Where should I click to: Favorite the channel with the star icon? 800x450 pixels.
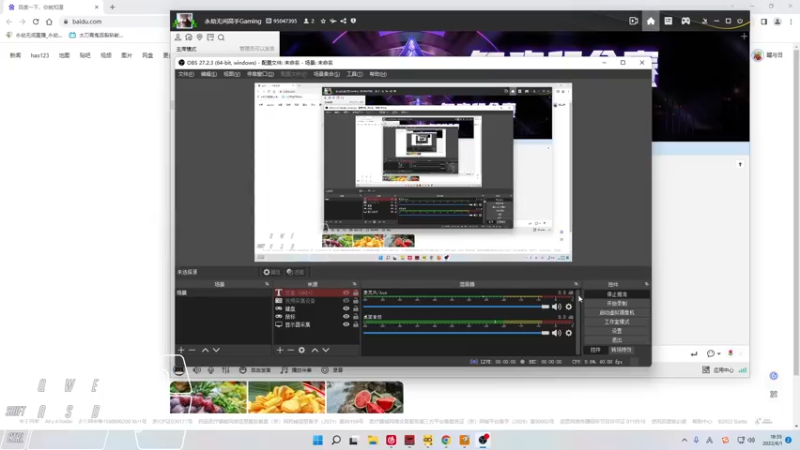click(x=323, y=21)
